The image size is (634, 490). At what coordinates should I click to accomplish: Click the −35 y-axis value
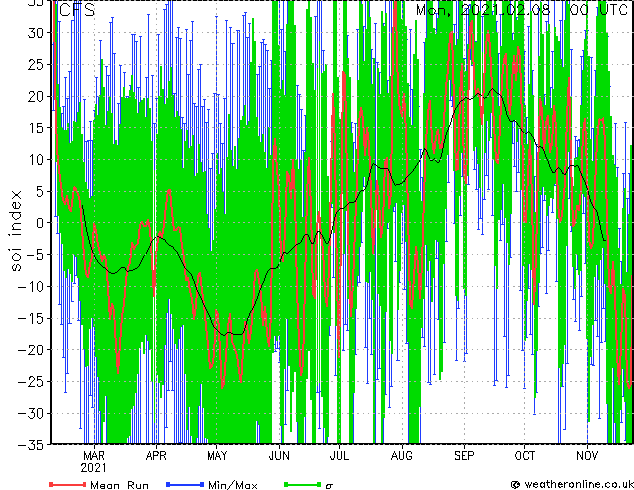click(31, 445)
